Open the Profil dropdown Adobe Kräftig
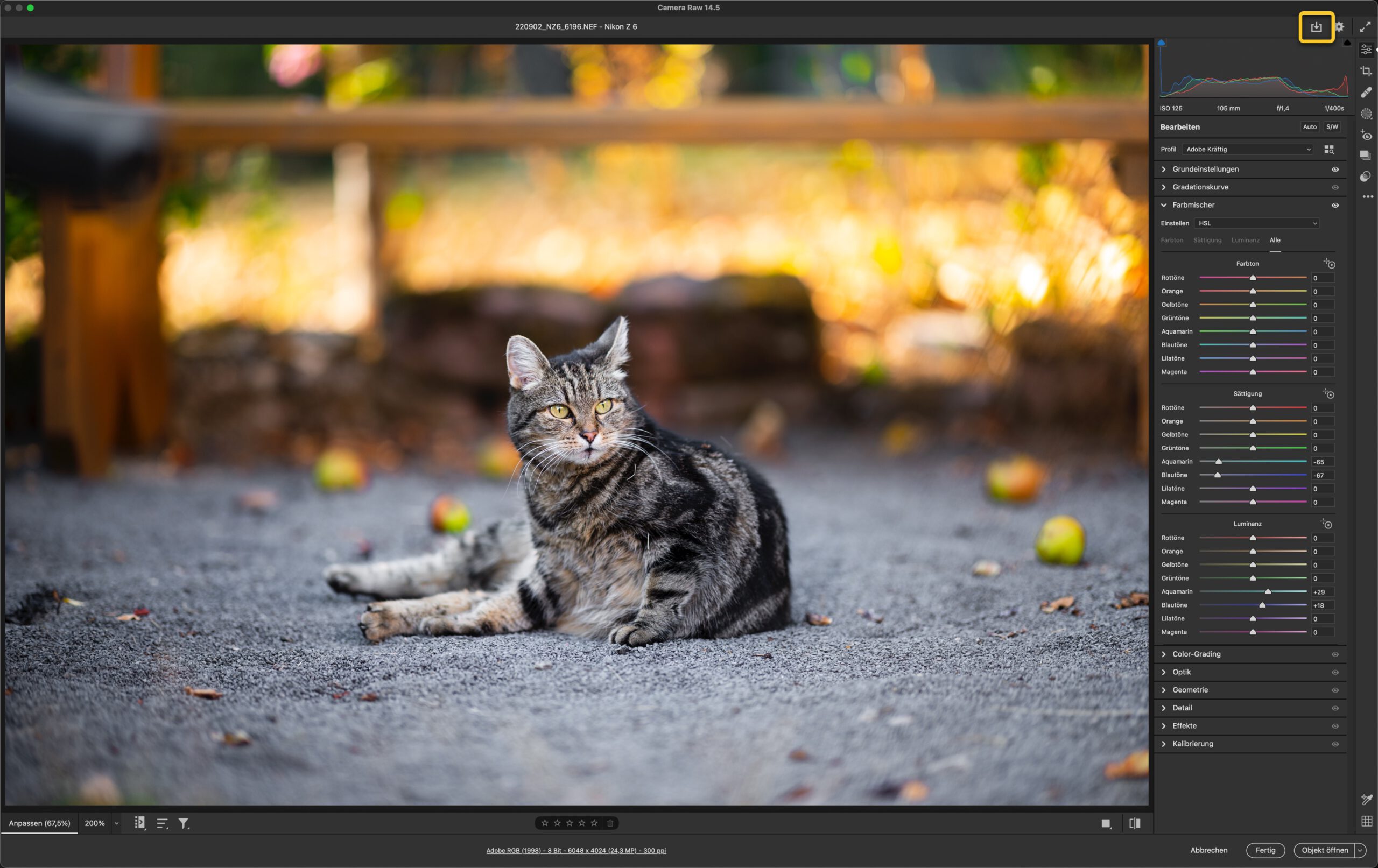1378x868 pixels. [x=1248, y=150]
